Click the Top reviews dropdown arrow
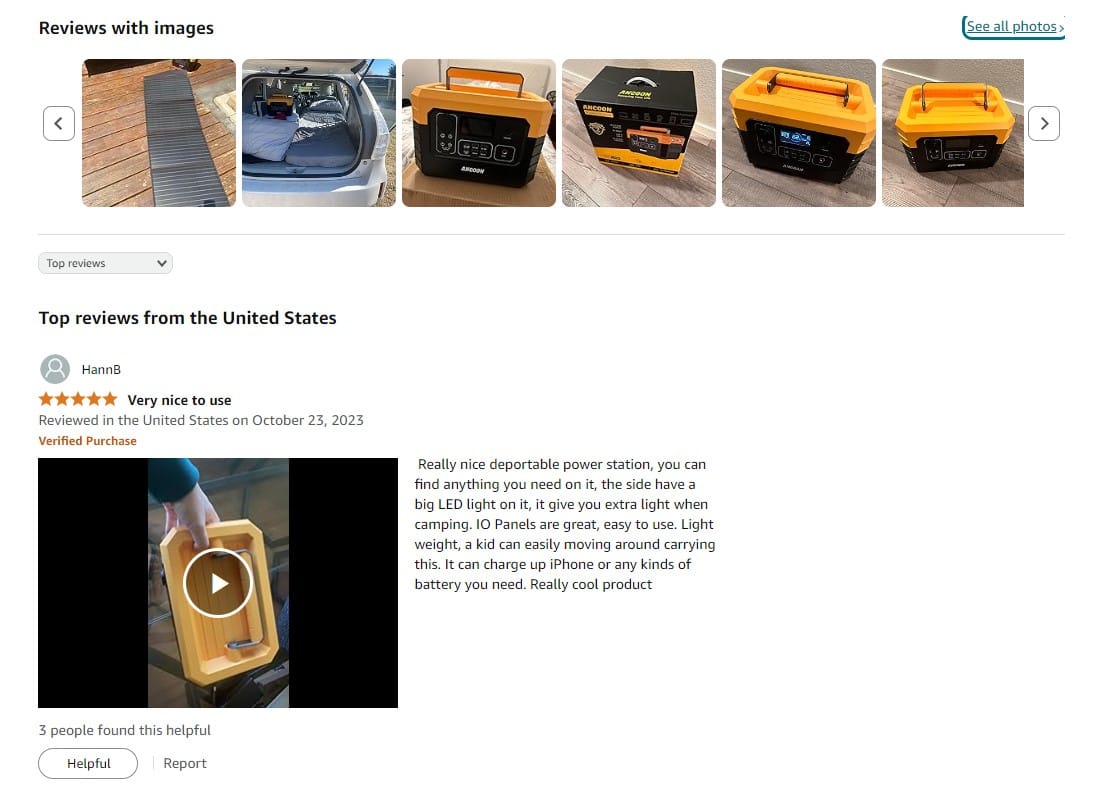Screen dimensions: 1102x796 pos(162,263)
